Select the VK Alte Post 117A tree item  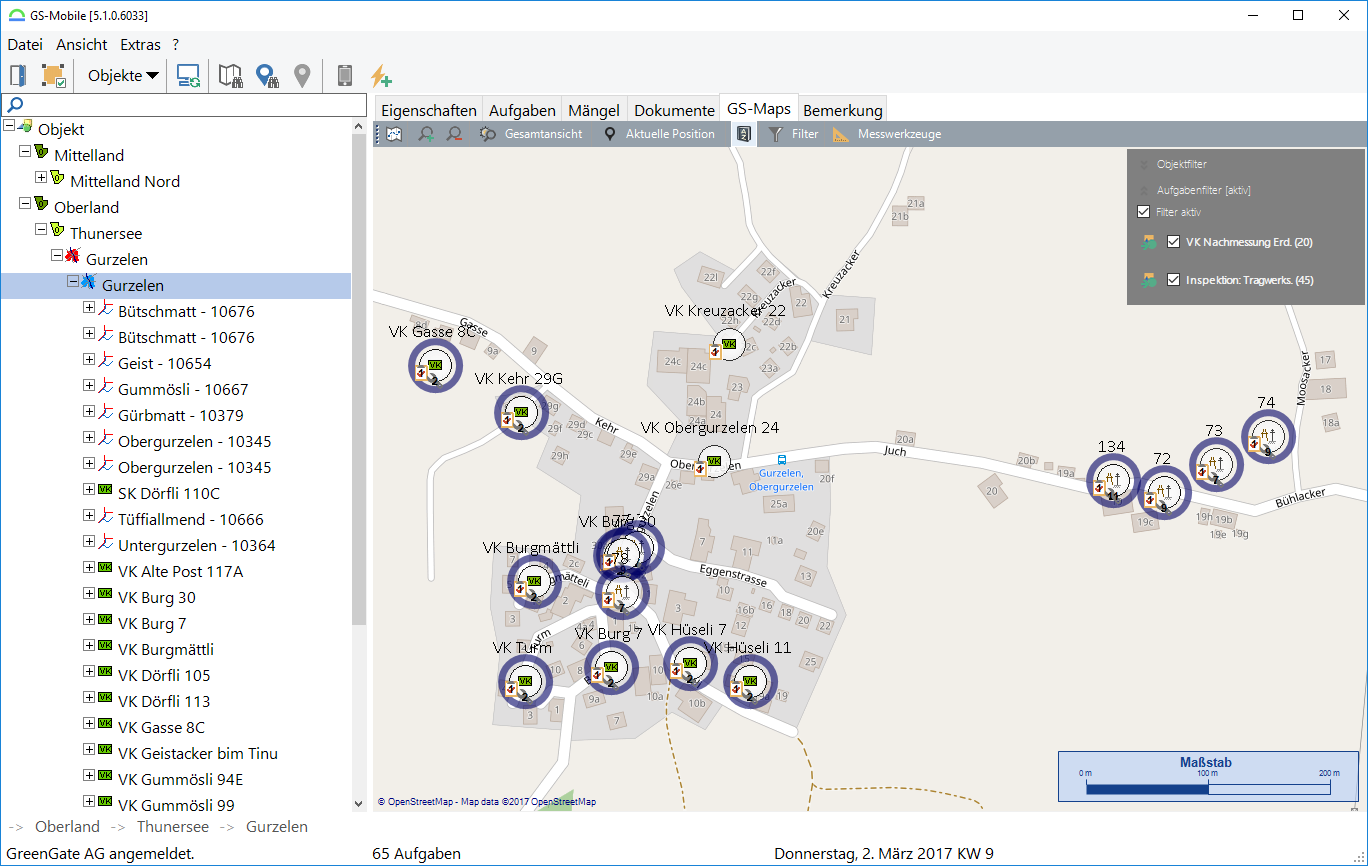pos(180,571)
